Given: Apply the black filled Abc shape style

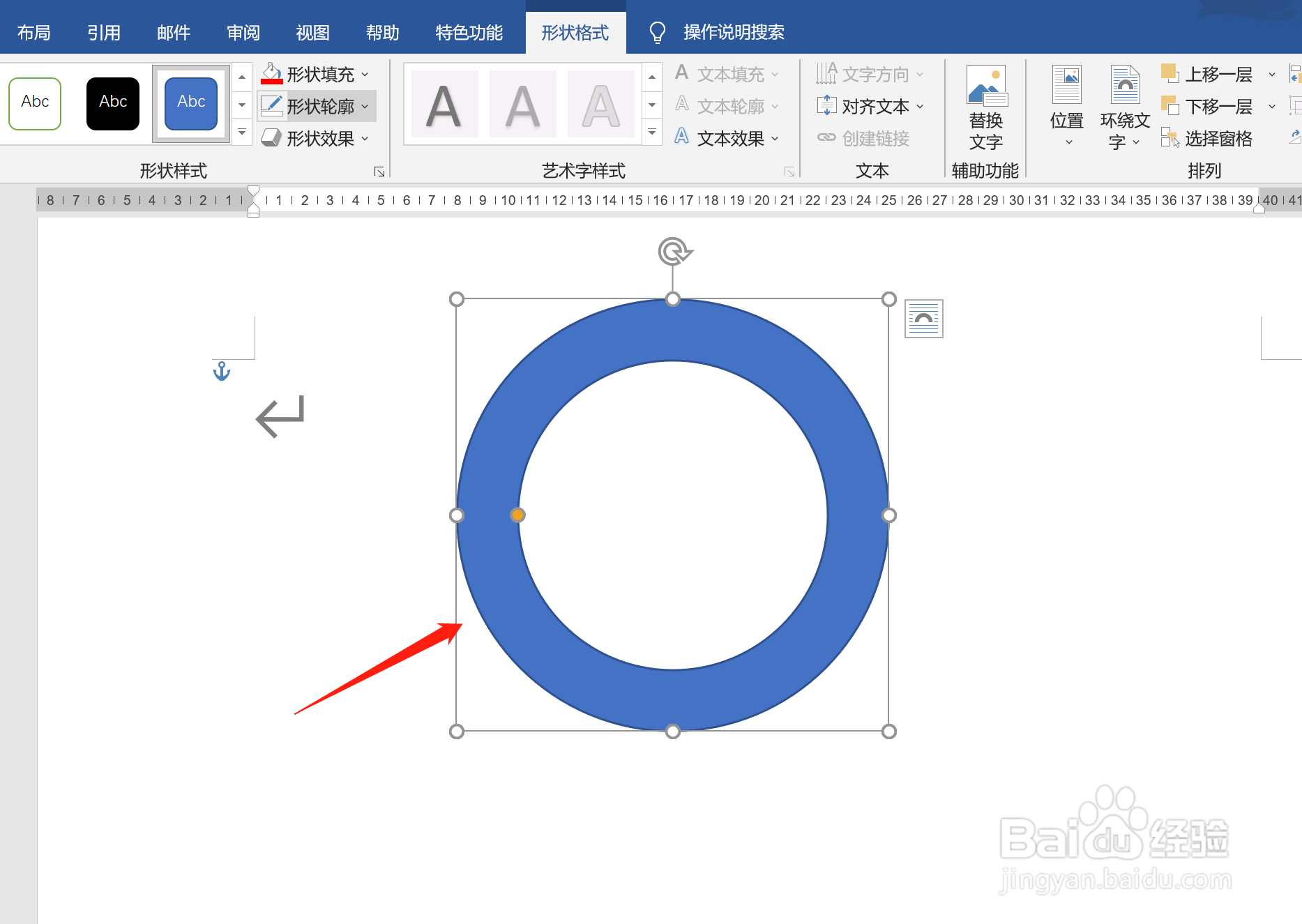Looking at the screenshot, I should tap(113, 104).
